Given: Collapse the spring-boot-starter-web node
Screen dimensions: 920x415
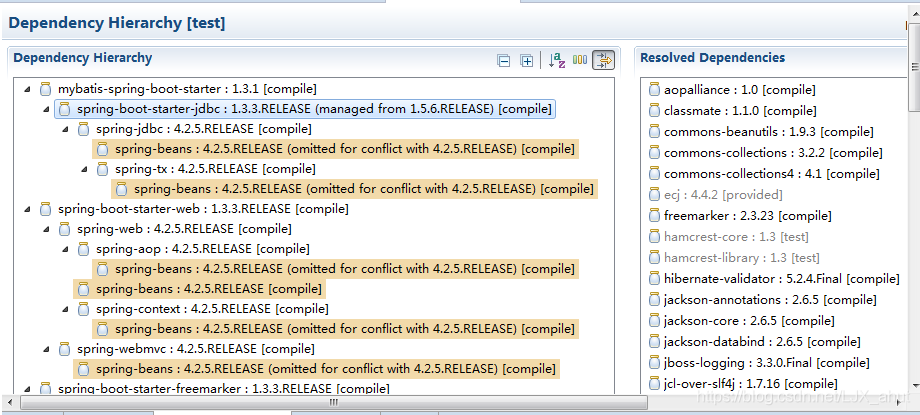Looking at the screenshot, I should point(27,209).
